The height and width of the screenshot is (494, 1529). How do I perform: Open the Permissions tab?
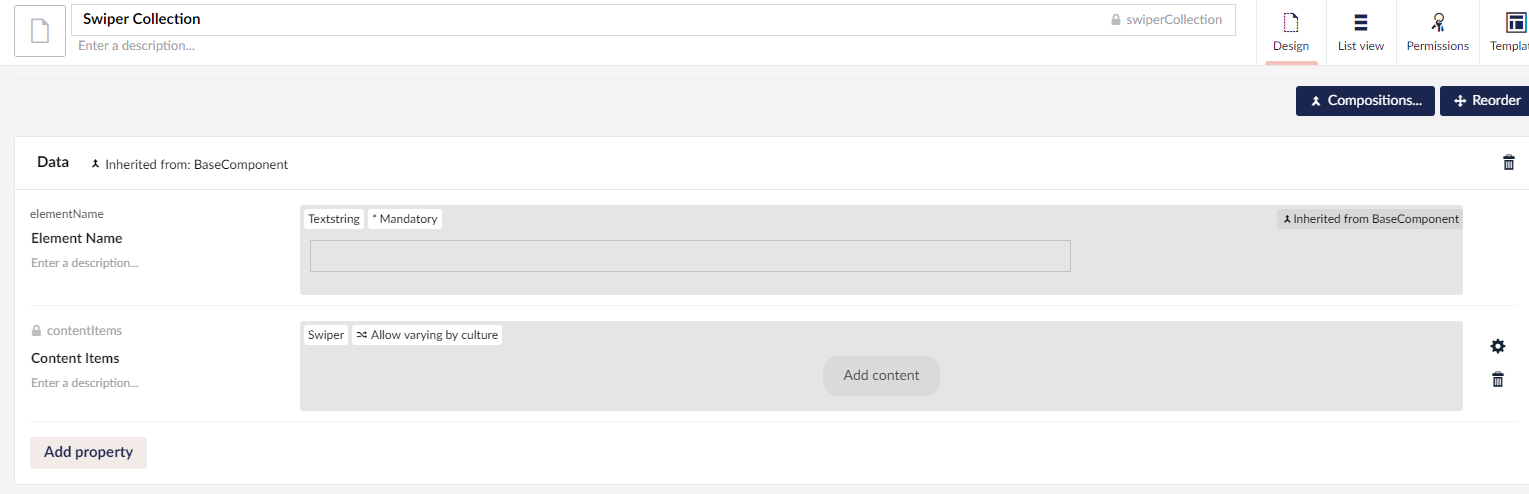(1437, 32)
